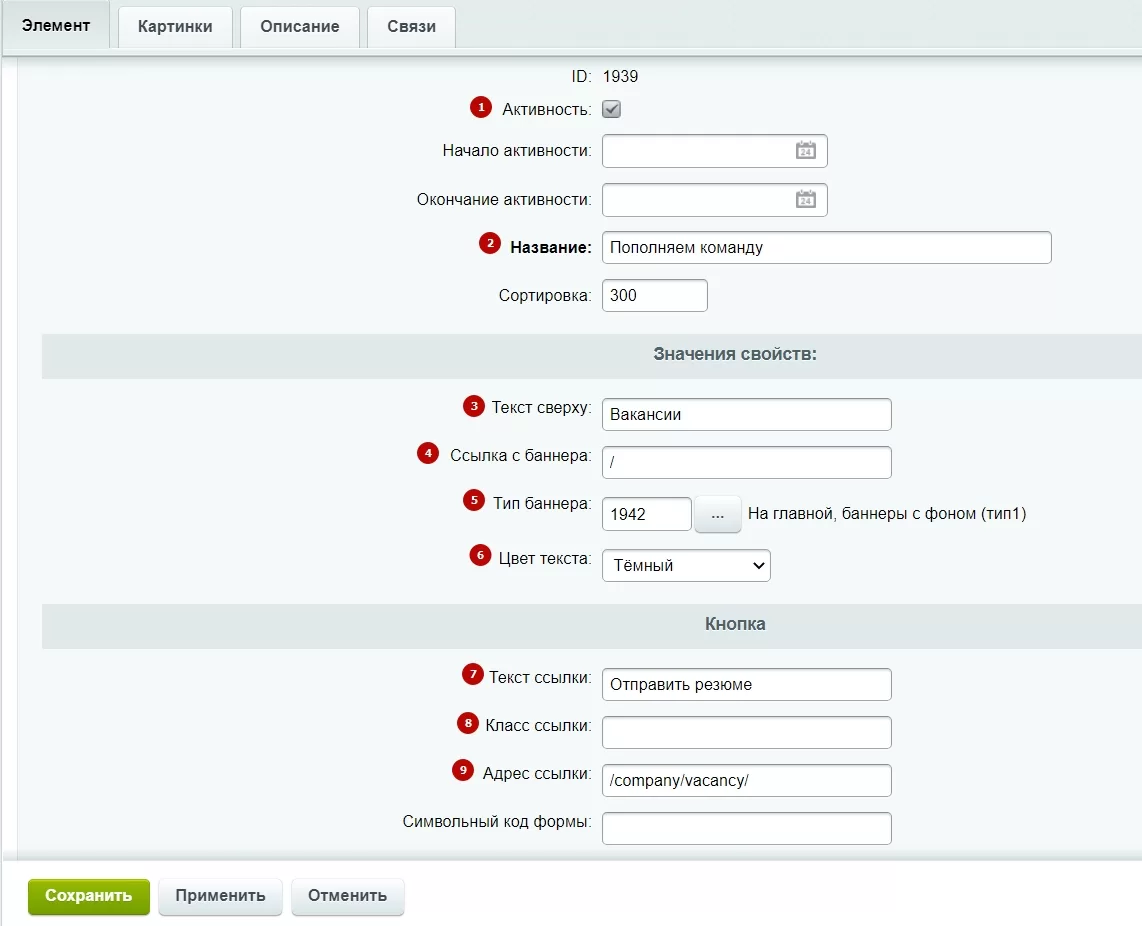Viewport: 1142px width, 926px height.
Task: Expand the Цвет текста dropdown
Action: click(686, 565)
